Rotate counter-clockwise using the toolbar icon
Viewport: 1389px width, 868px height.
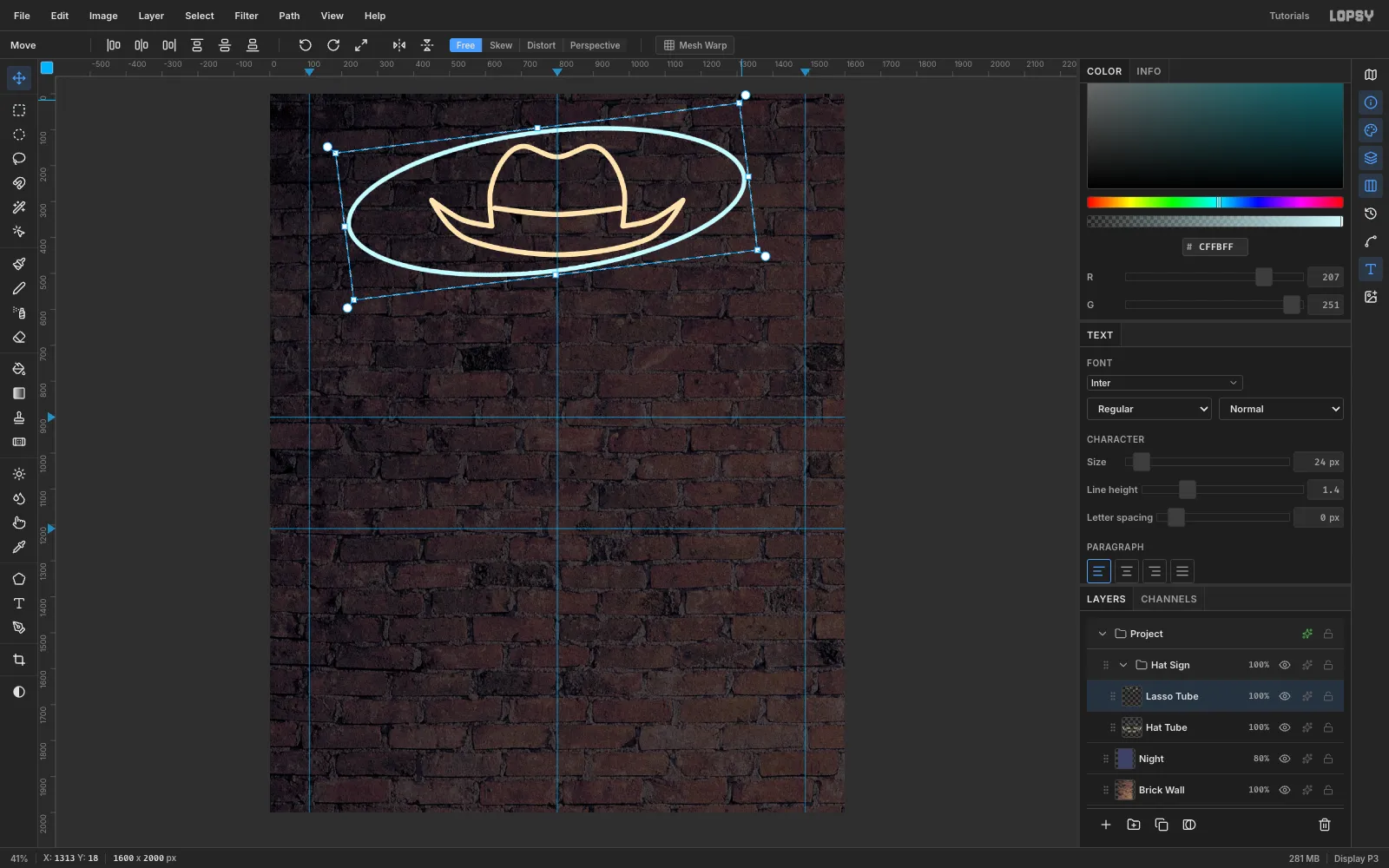coord(306,45)
